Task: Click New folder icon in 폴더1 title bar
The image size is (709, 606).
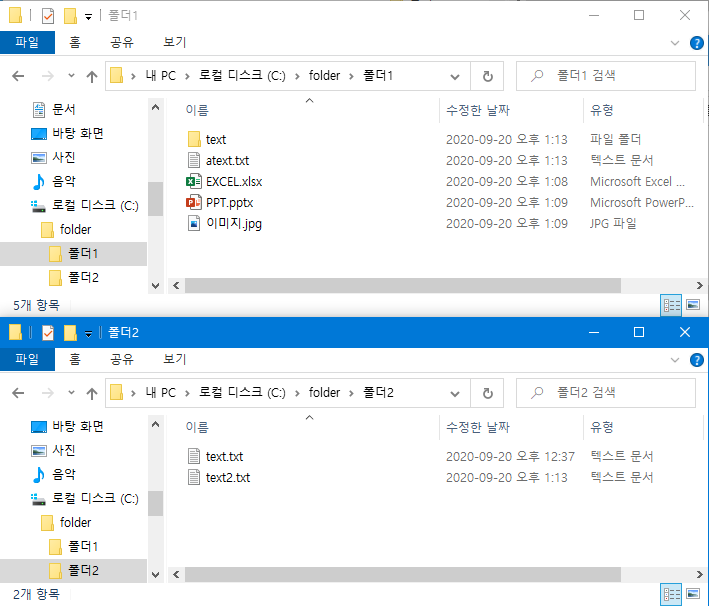Action: (70, 16)
